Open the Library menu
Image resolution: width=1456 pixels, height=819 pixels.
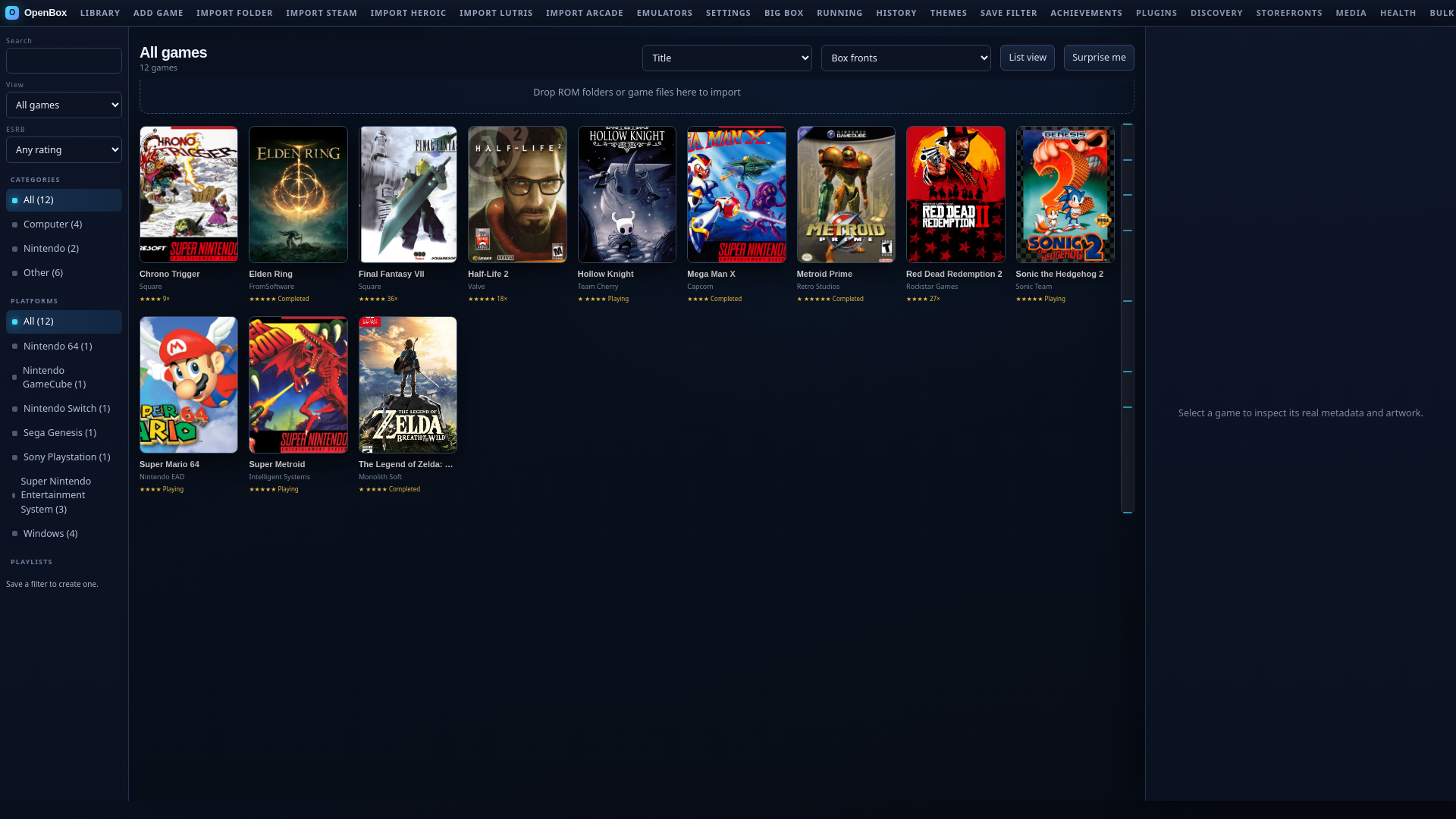pyautogui.click(x=100, y=13)
